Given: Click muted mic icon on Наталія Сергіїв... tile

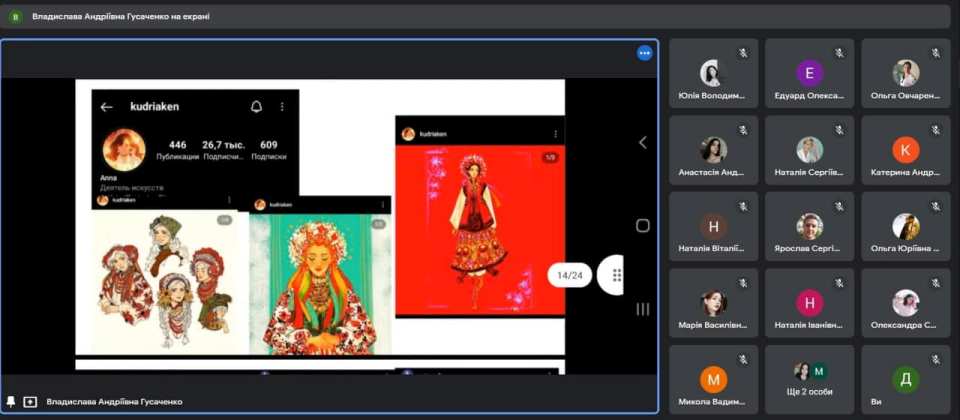Looking at the screenshot, I should [x=839, y=130].
